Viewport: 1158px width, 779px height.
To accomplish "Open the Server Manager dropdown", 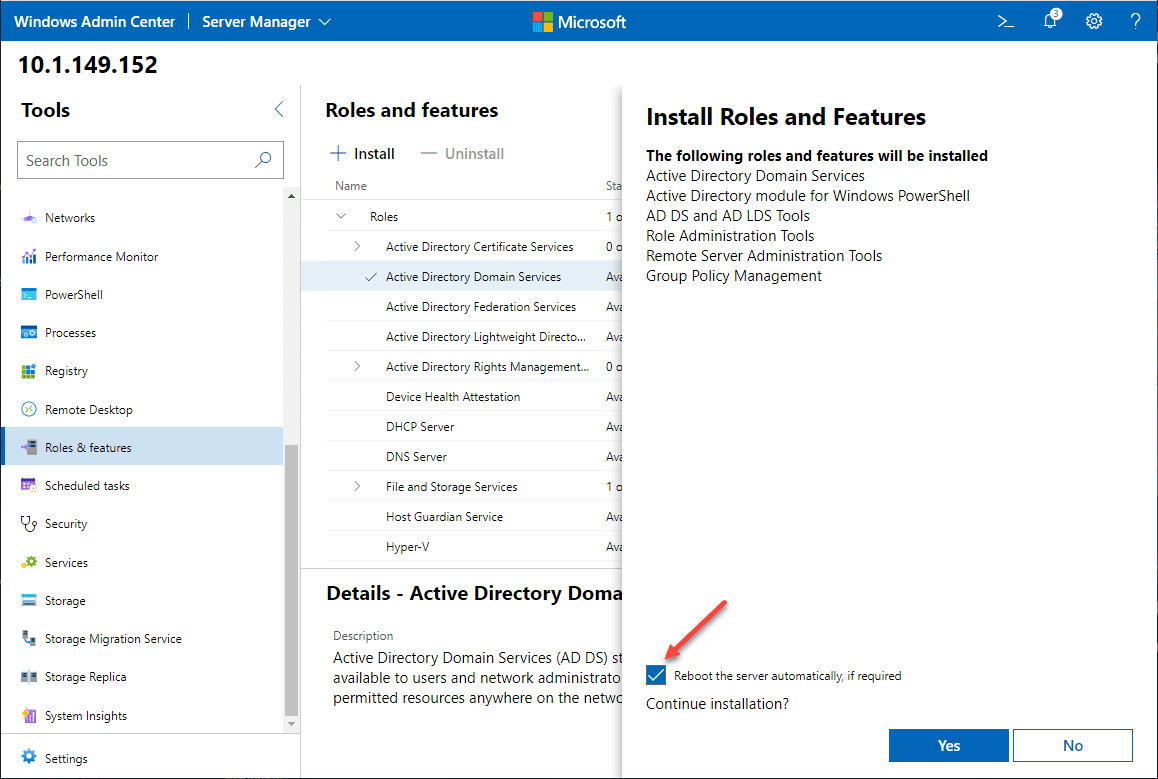I will click(266, 21).
